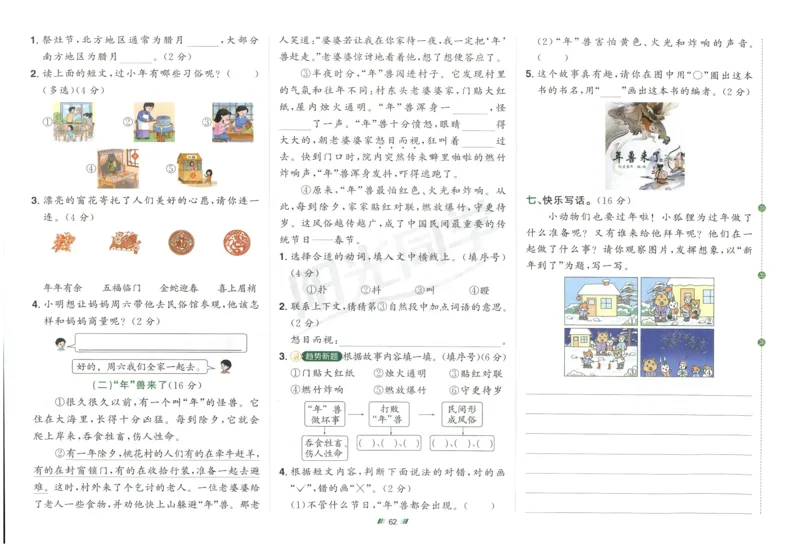Viewport: 800px width, 548px height.
Task: Click the flow box "年"兽做坏事
Action: click(x=324, y=414)
